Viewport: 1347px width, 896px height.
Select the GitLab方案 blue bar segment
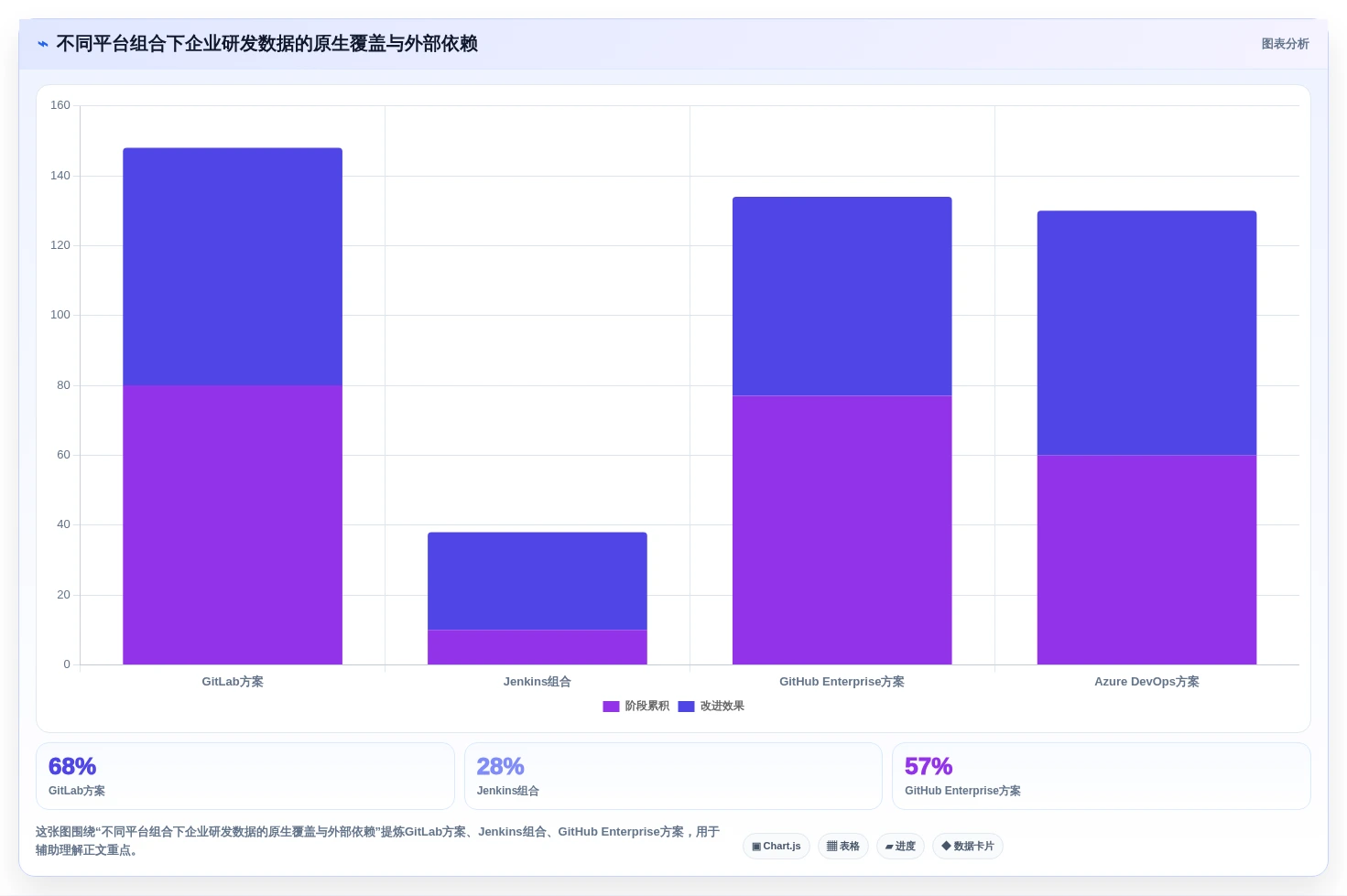[233, 266]
